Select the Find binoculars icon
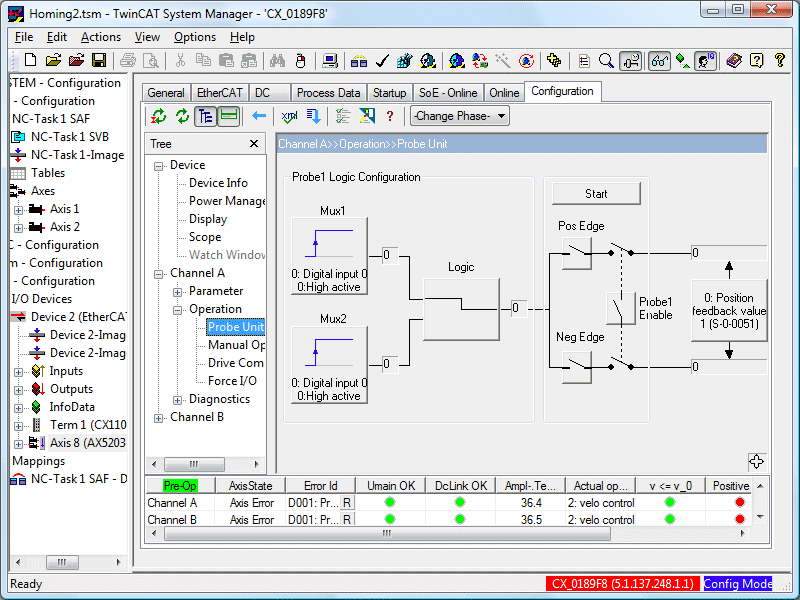Image resolution: width=800 pixels, height=600 pixels. point(278,58)
